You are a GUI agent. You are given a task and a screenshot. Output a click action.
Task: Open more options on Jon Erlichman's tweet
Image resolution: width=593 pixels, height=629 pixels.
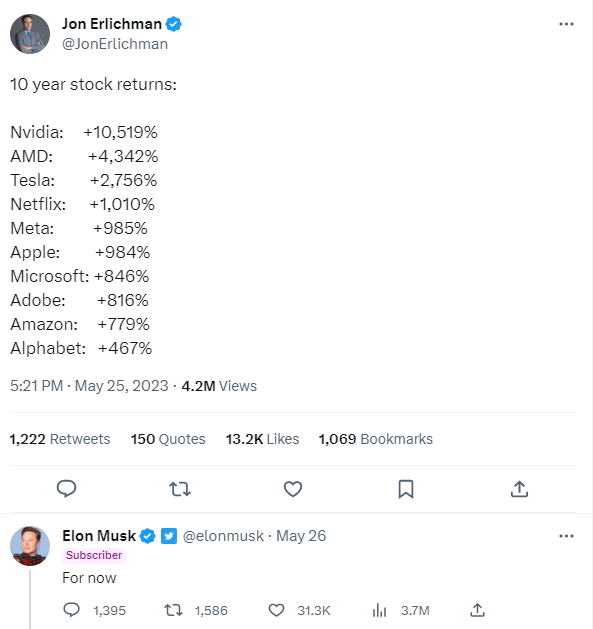pos(566,24)
